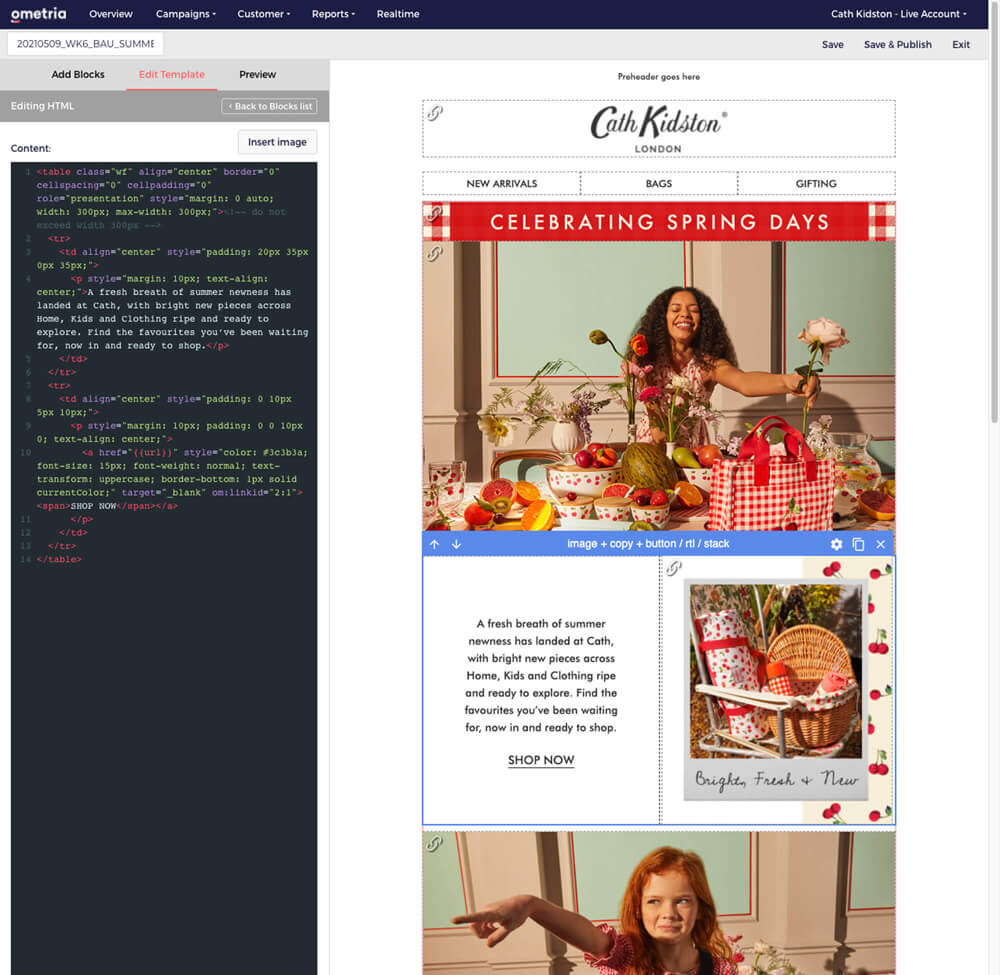Image resolution: width=1000 pixels, height=975 pixels.
Task: Click the link icon on Celebrating Spring banner
Action: click(434, 213)
